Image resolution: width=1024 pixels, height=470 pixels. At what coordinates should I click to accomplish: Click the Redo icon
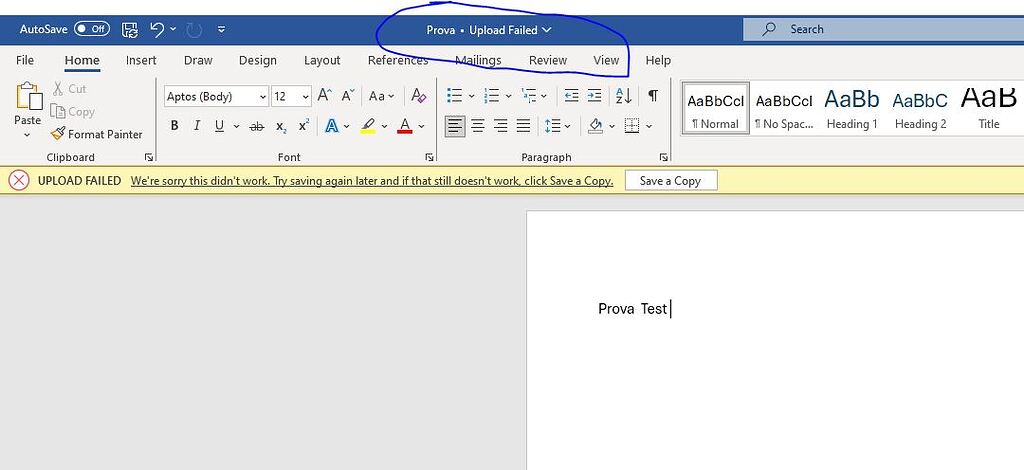195,29
